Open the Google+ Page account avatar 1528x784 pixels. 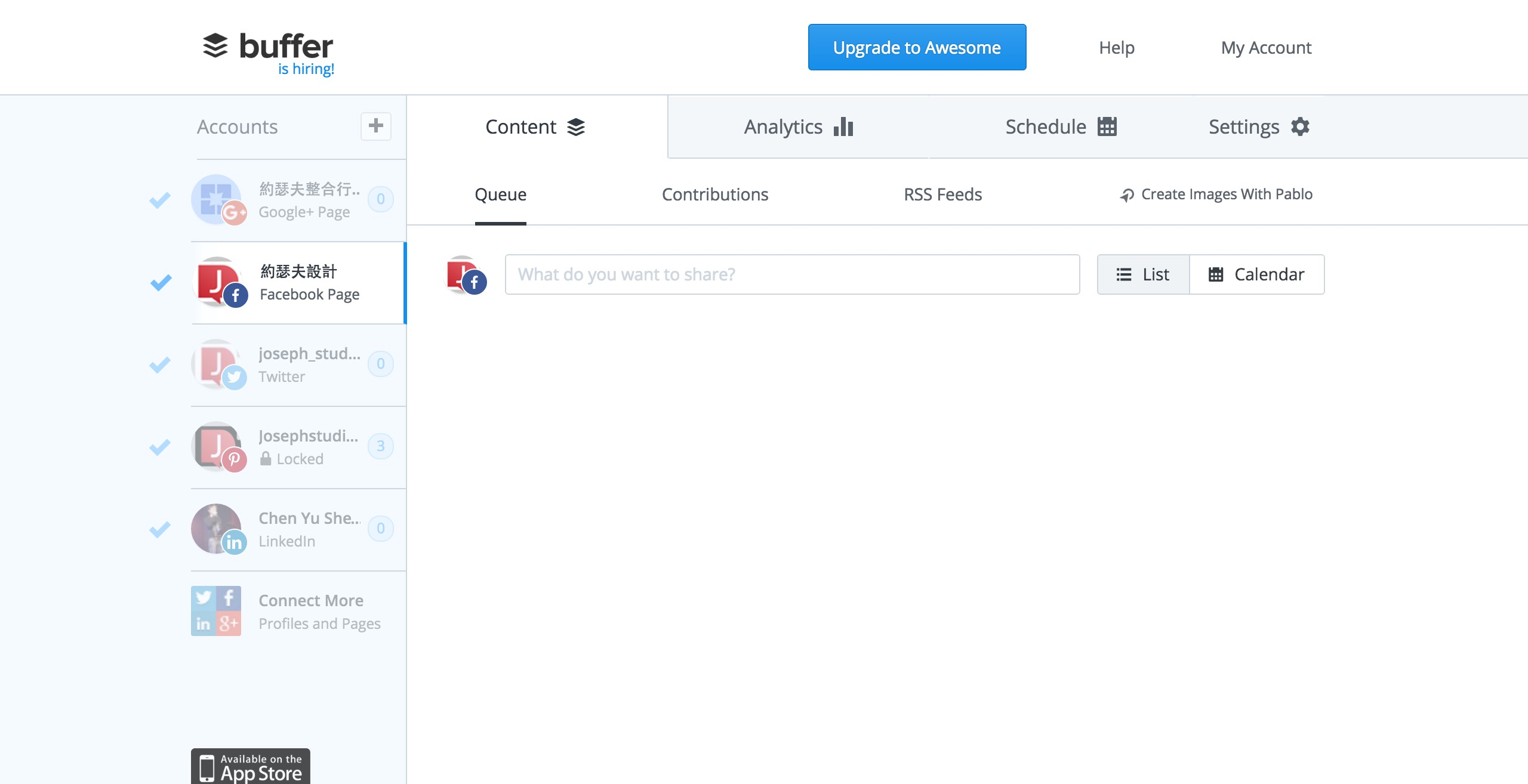point(217,199)
